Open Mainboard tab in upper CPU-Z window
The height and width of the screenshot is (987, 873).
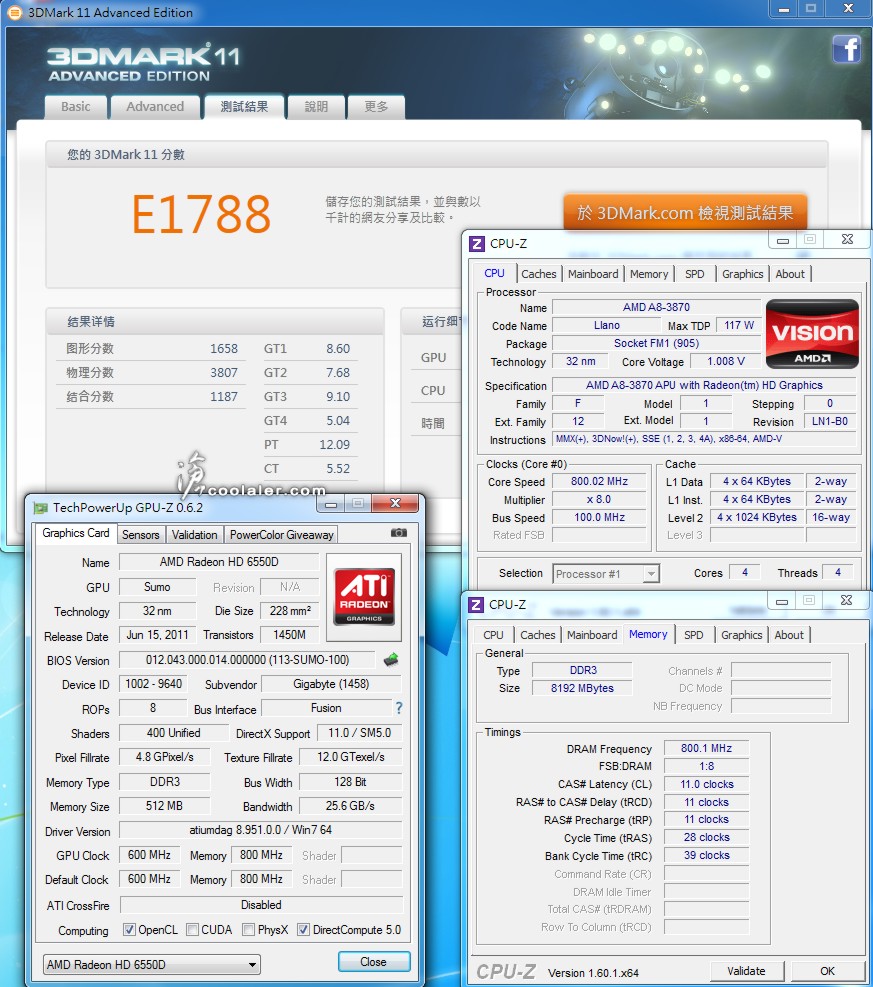pos(593,274)
